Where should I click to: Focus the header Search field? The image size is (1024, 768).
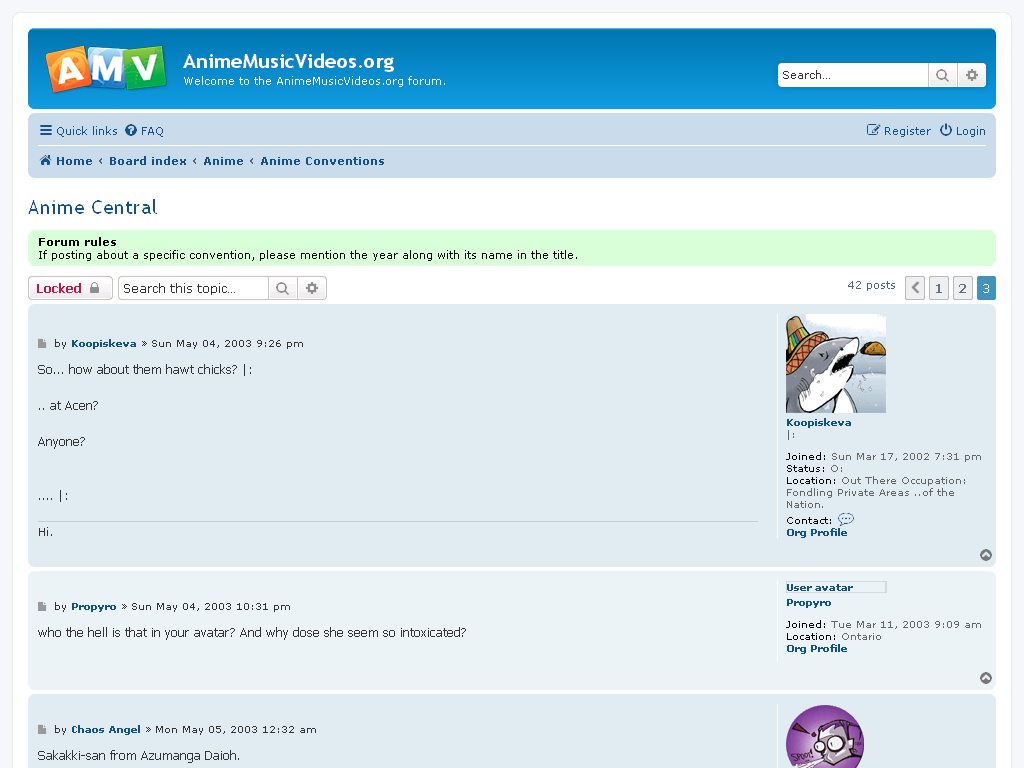pyautogui.click(x=853, y=75)
